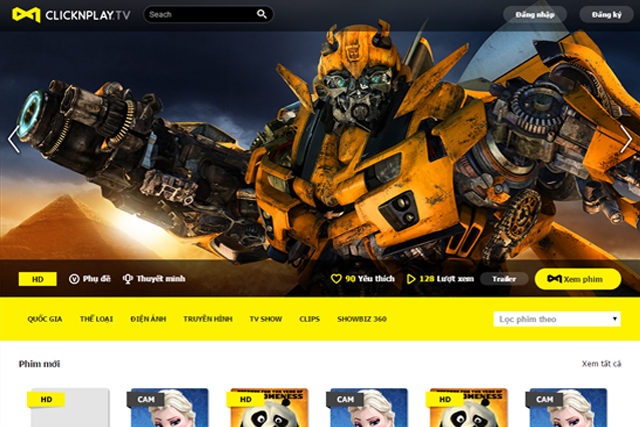This screenshot has height=427, width=640.
Task: Go to previous banner slide arrow
Action: [13, 139]
